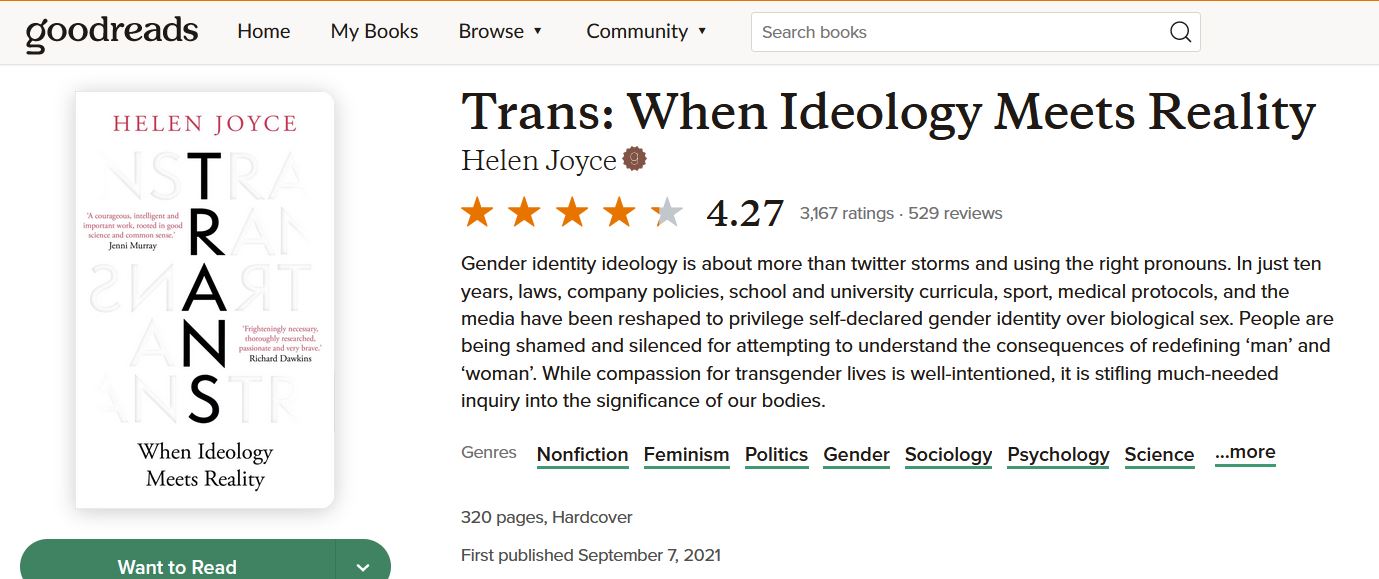
Task: Click the Goodreads author badge next to Helen Joyce
Action: point(634,159)
